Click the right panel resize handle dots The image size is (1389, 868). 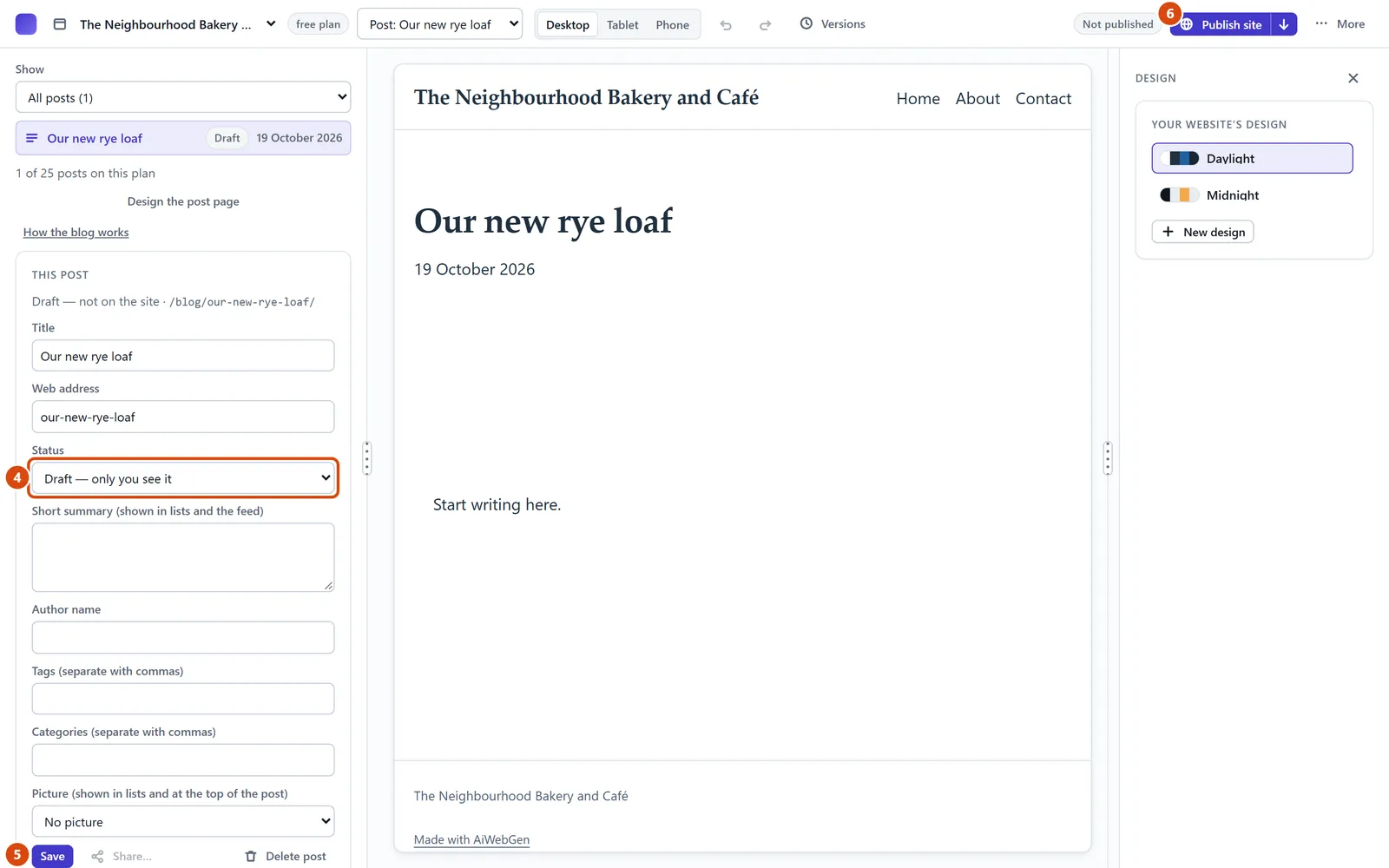click(x=1108, y=457)
